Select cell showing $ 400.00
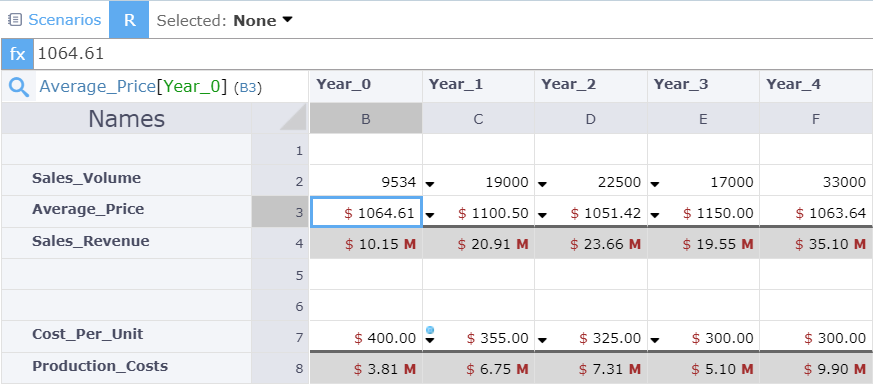The width and height of the screenshot is (873, 384). point(366,337)
